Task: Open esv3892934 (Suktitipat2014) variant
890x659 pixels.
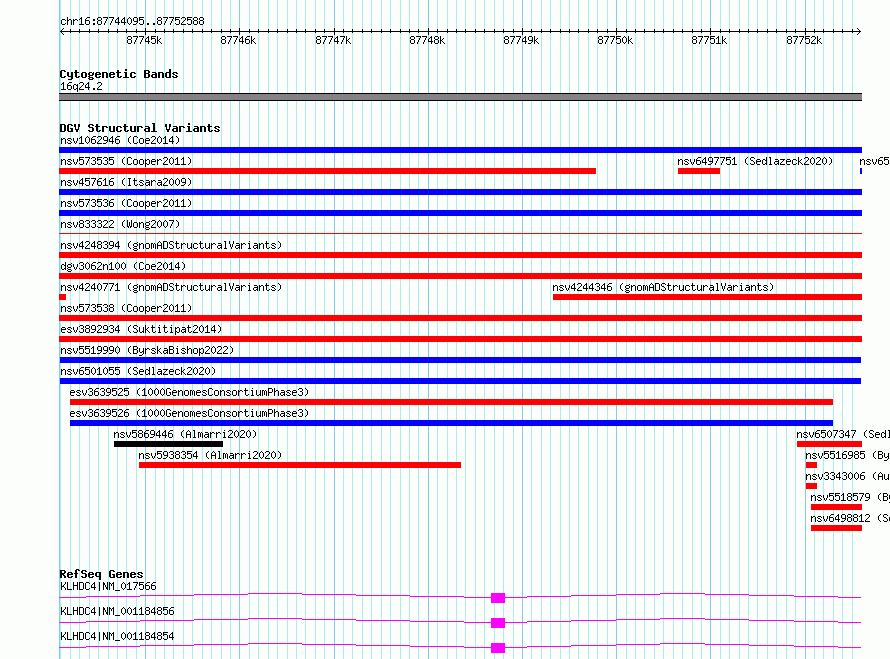Action: [x=141, y=329]
